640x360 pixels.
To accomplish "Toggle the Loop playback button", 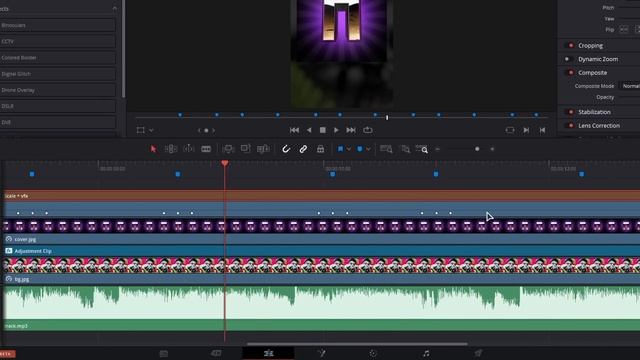I will (368, 130).
